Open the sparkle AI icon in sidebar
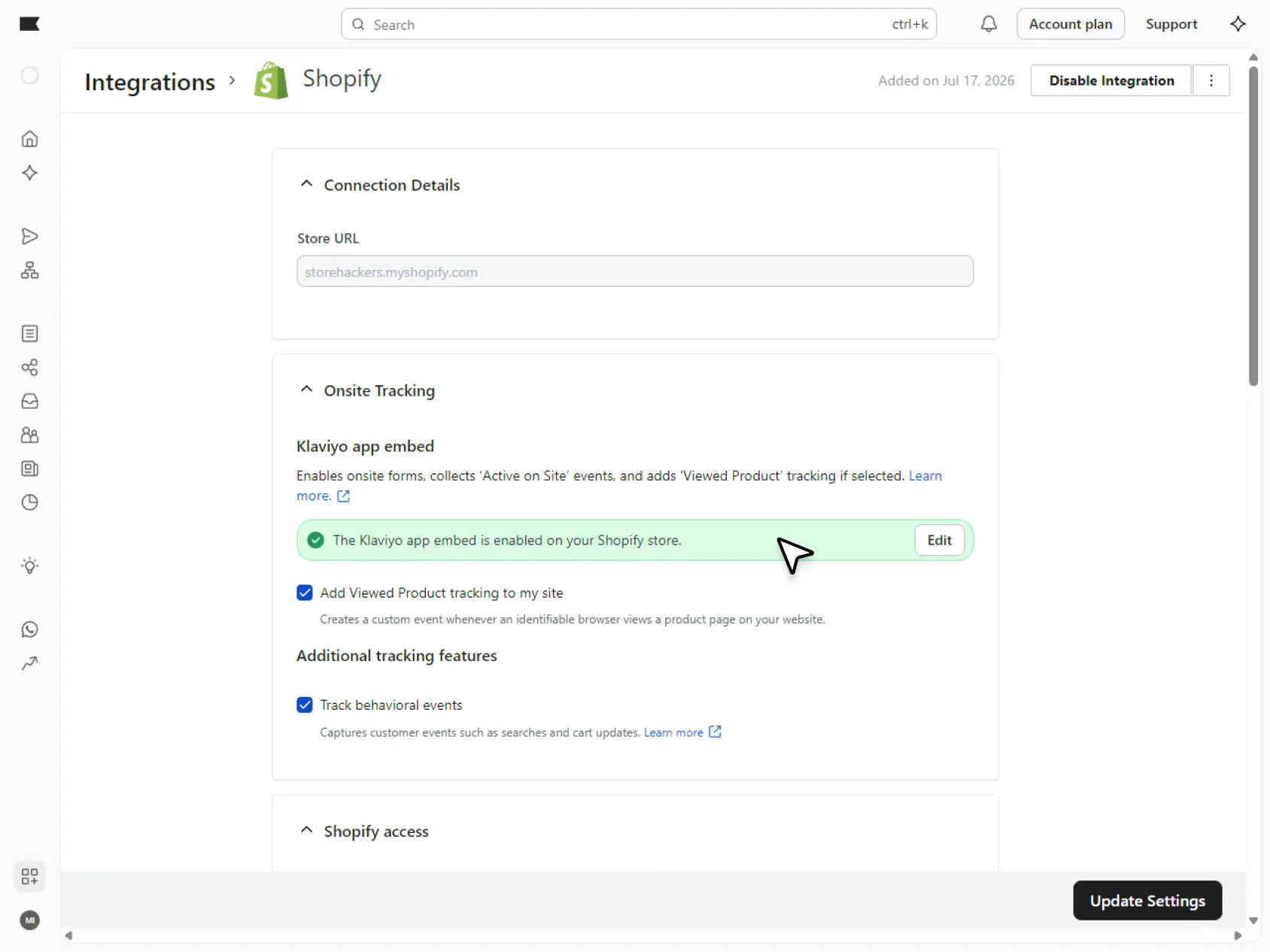Image resolution: width=1270 pixels, height=952 pixels. (29, 173)
